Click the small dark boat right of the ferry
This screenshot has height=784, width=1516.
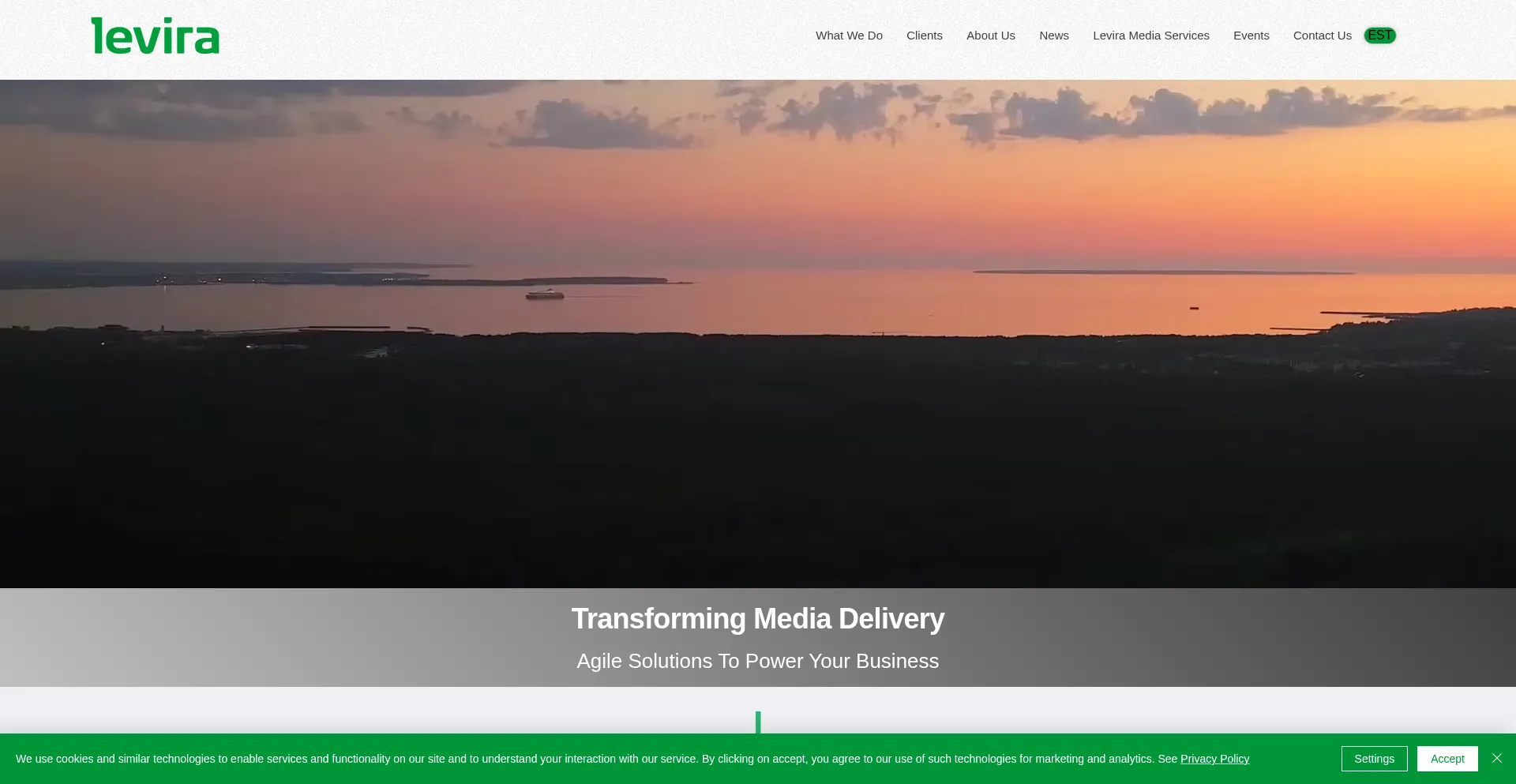[x=1194, y=308]
